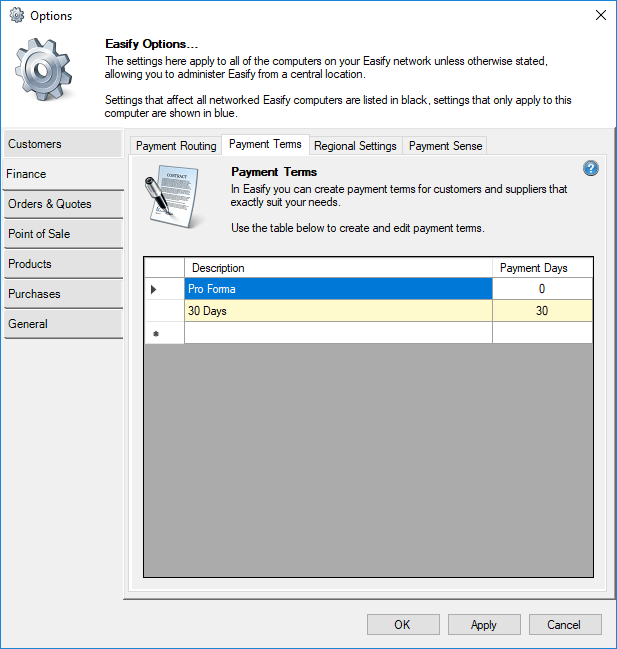Go to the Products settings category

[x=63, y=264]
